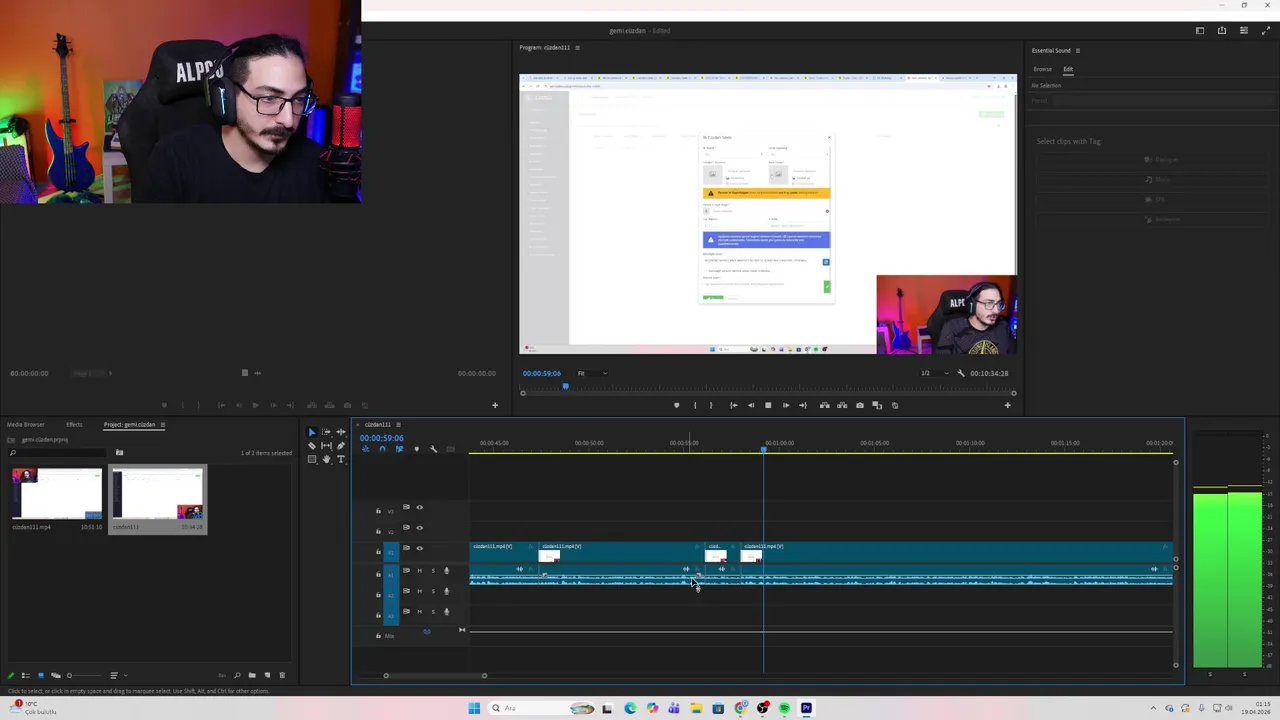Select the Hand tool

coord(326,459)
